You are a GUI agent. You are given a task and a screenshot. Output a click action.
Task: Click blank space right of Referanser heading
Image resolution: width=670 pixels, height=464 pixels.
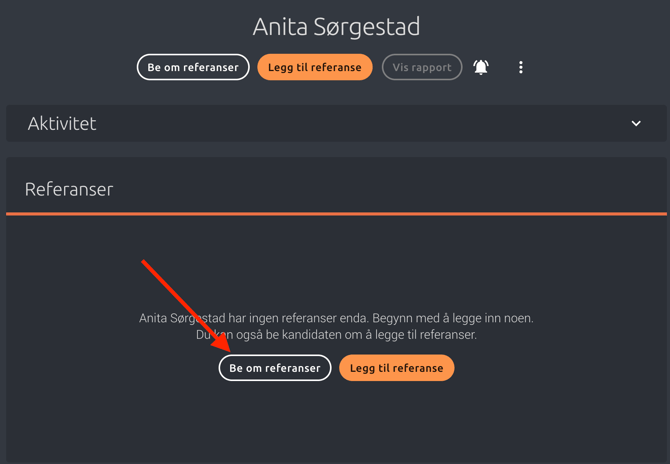tap(400, 189)
